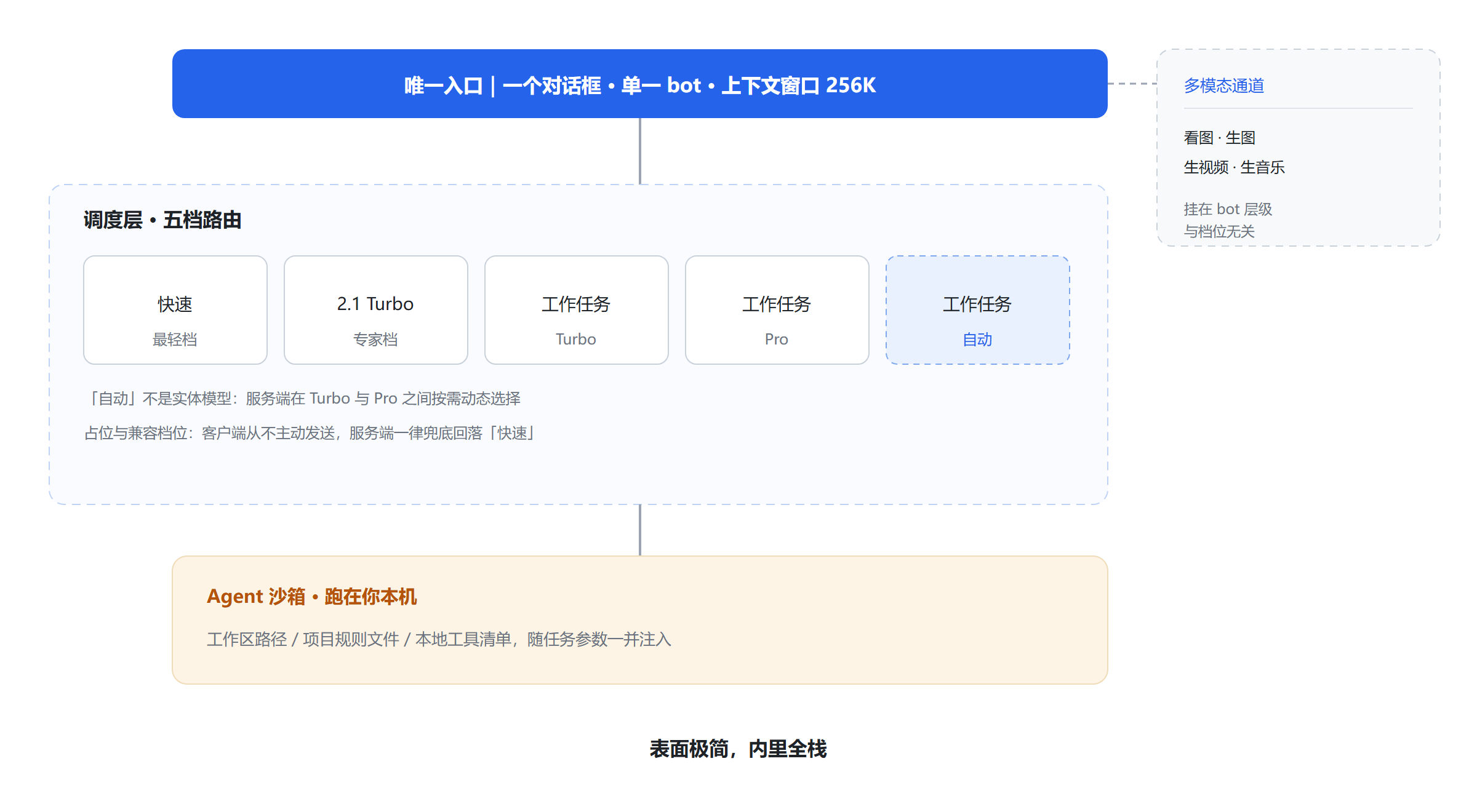Click the 与档位无关 note
The image size is (1477, 812).
click(1219, 231)
